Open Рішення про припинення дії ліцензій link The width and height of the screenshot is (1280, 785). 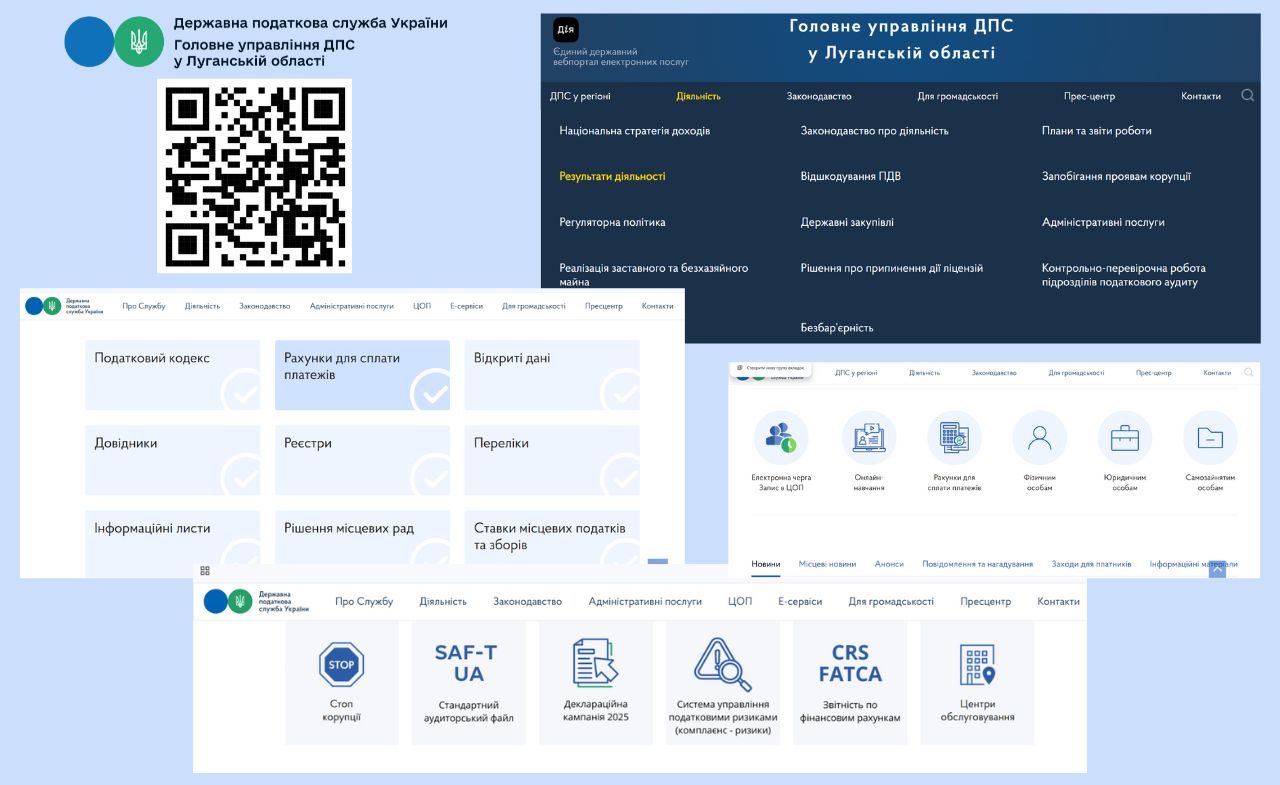click(x=892, y=268)
